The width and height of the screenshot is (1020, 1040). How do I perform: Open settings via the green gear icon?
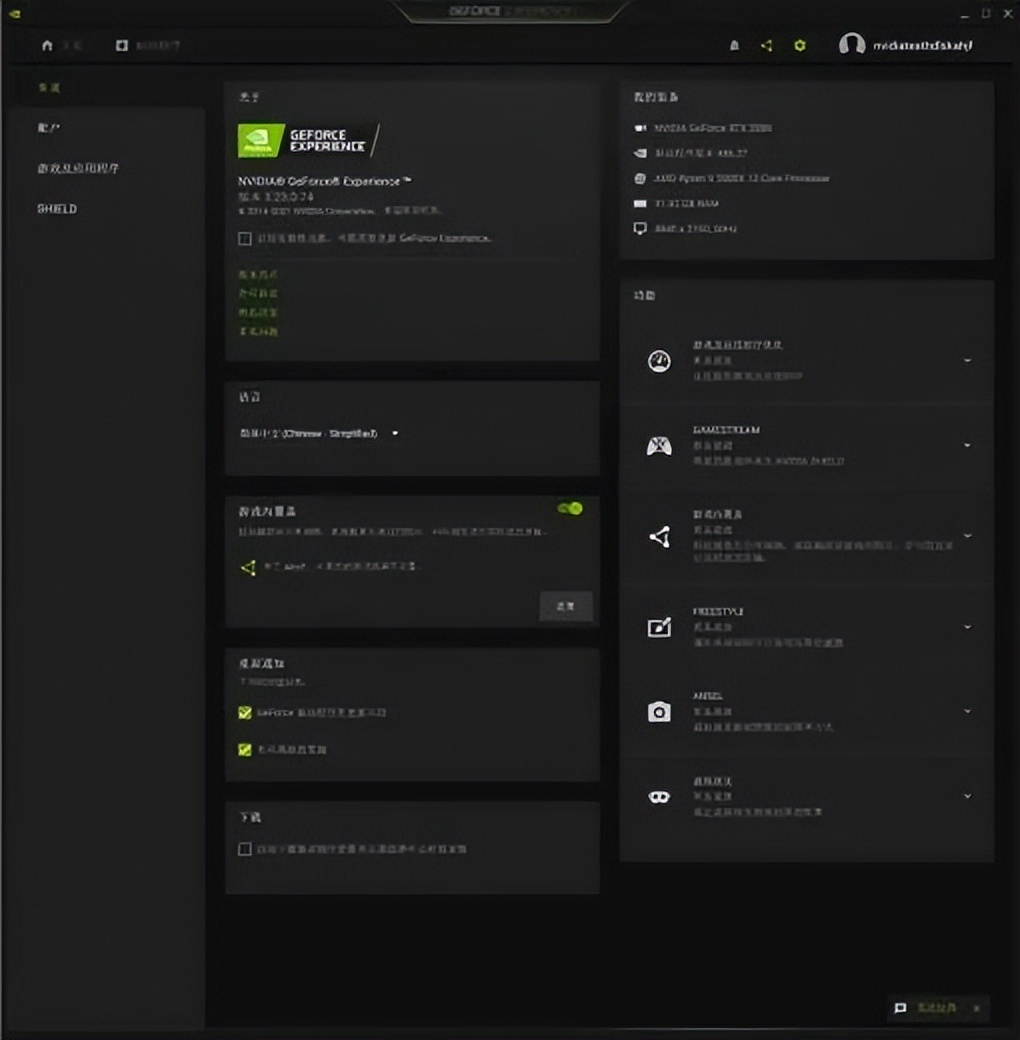tap(799, 46)
